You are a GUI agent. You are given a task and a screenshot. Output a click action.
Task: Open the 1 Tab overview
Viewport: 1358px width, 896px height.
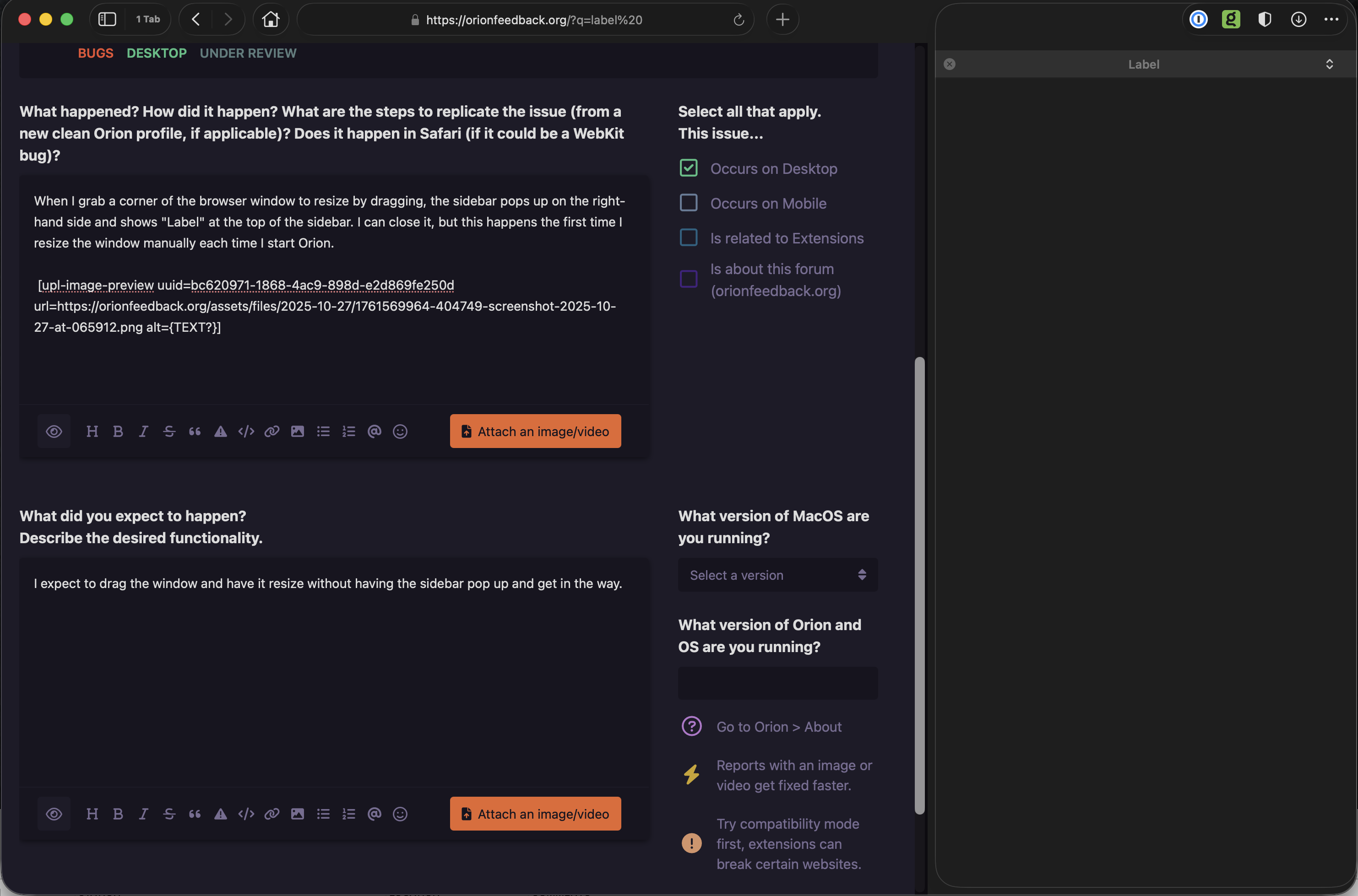147,19
